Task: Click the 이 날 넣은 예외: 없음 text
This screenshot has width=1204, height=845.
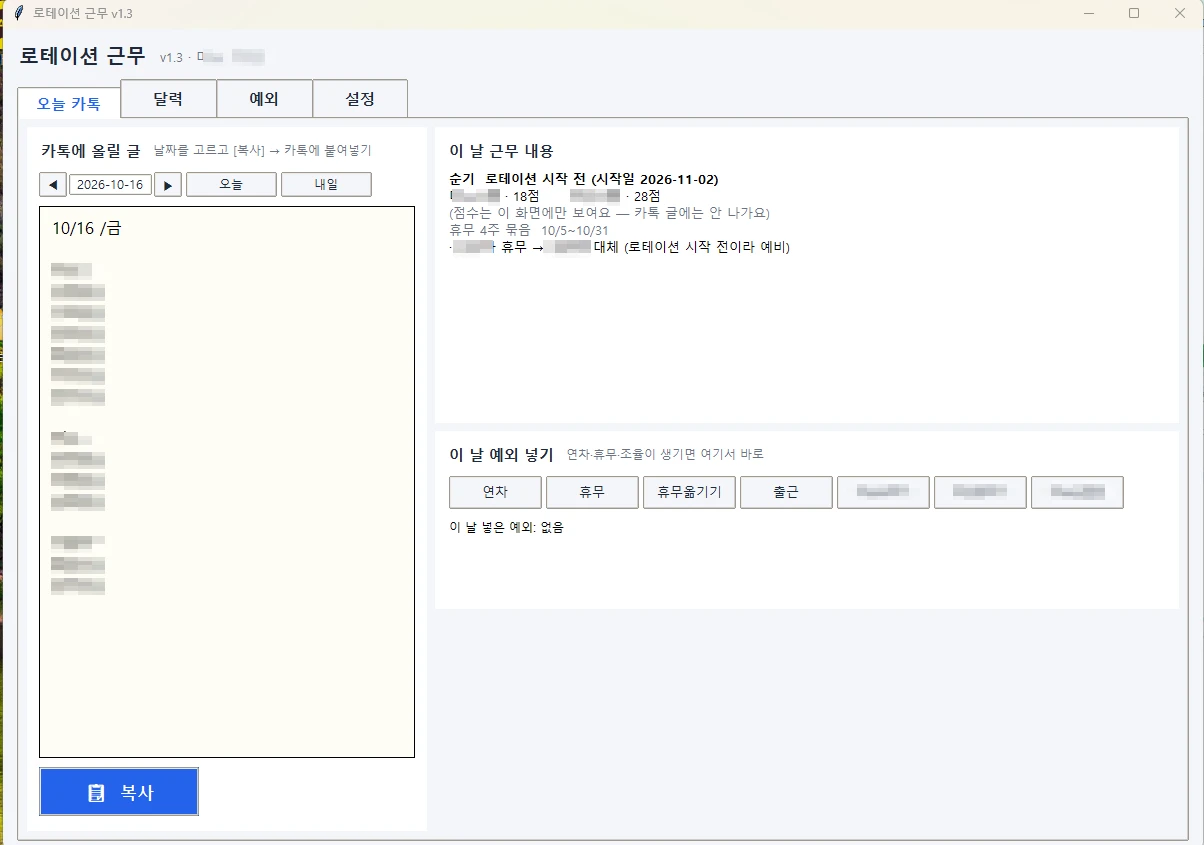Action: [x=507, y=527]
